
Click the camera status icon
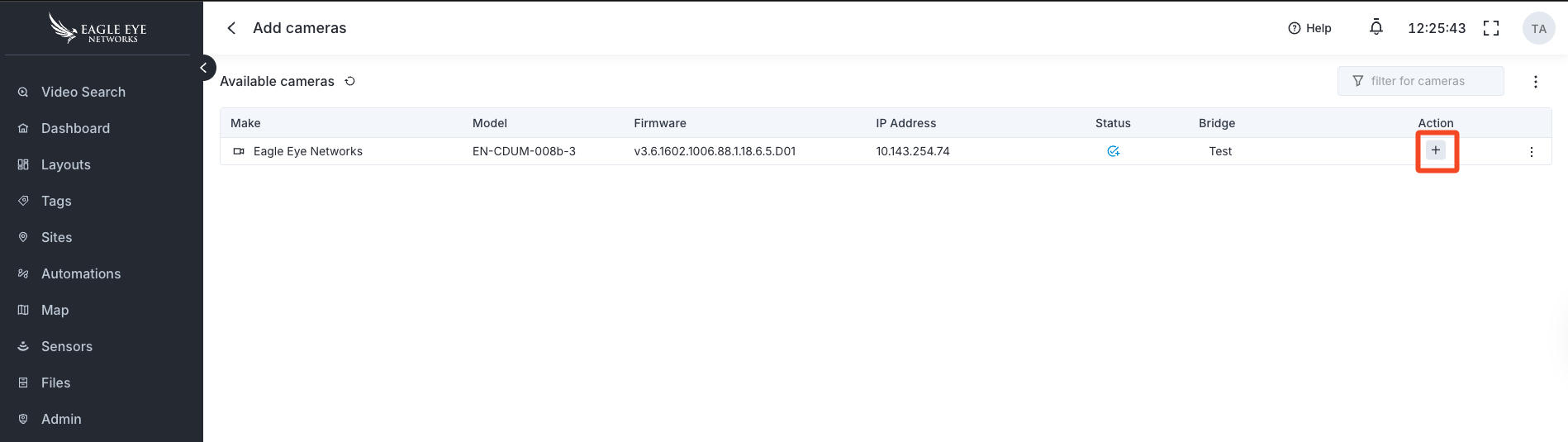tap(1113, 151)
